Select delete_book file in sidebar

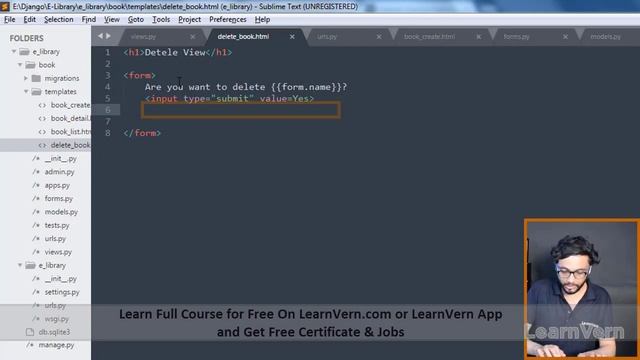(71, 145)
